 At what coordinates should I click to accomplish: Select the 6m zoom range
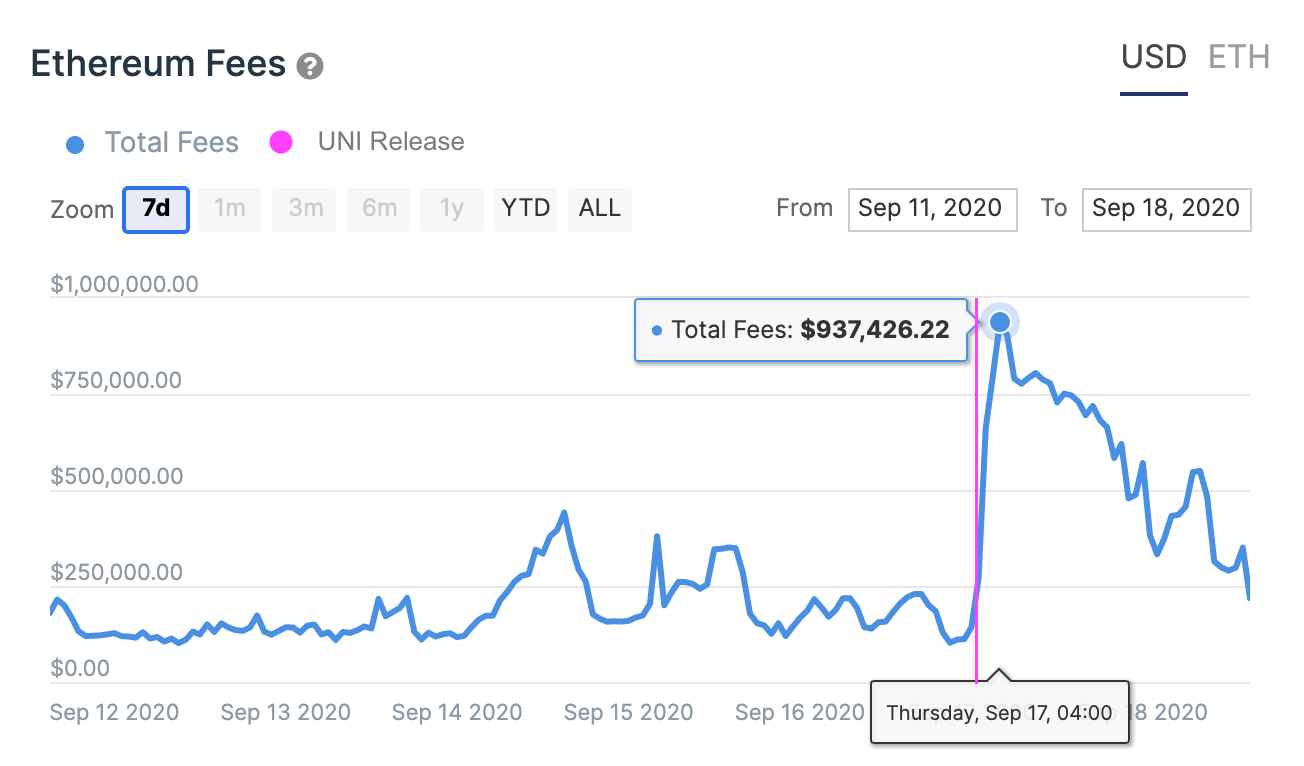tap(380, 209)
